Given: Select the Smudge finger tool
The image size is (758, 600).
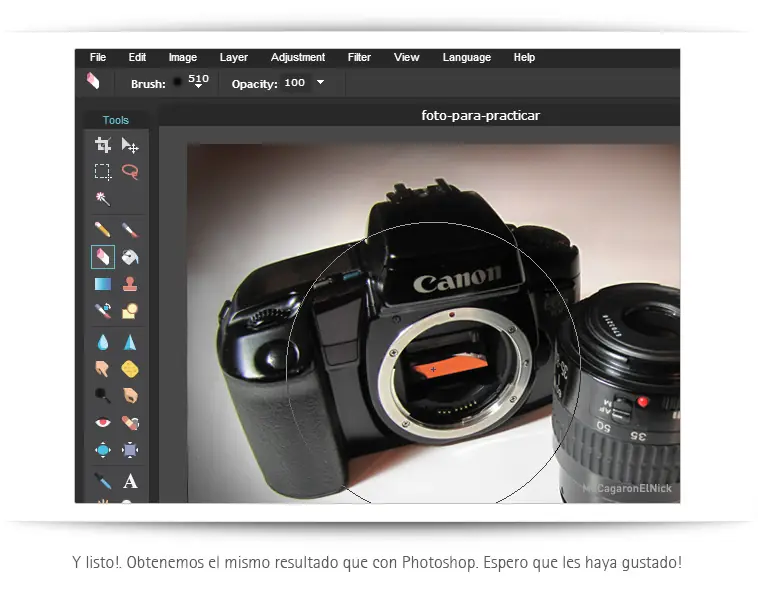Looking at the screenshot, I should click(102, 369).
